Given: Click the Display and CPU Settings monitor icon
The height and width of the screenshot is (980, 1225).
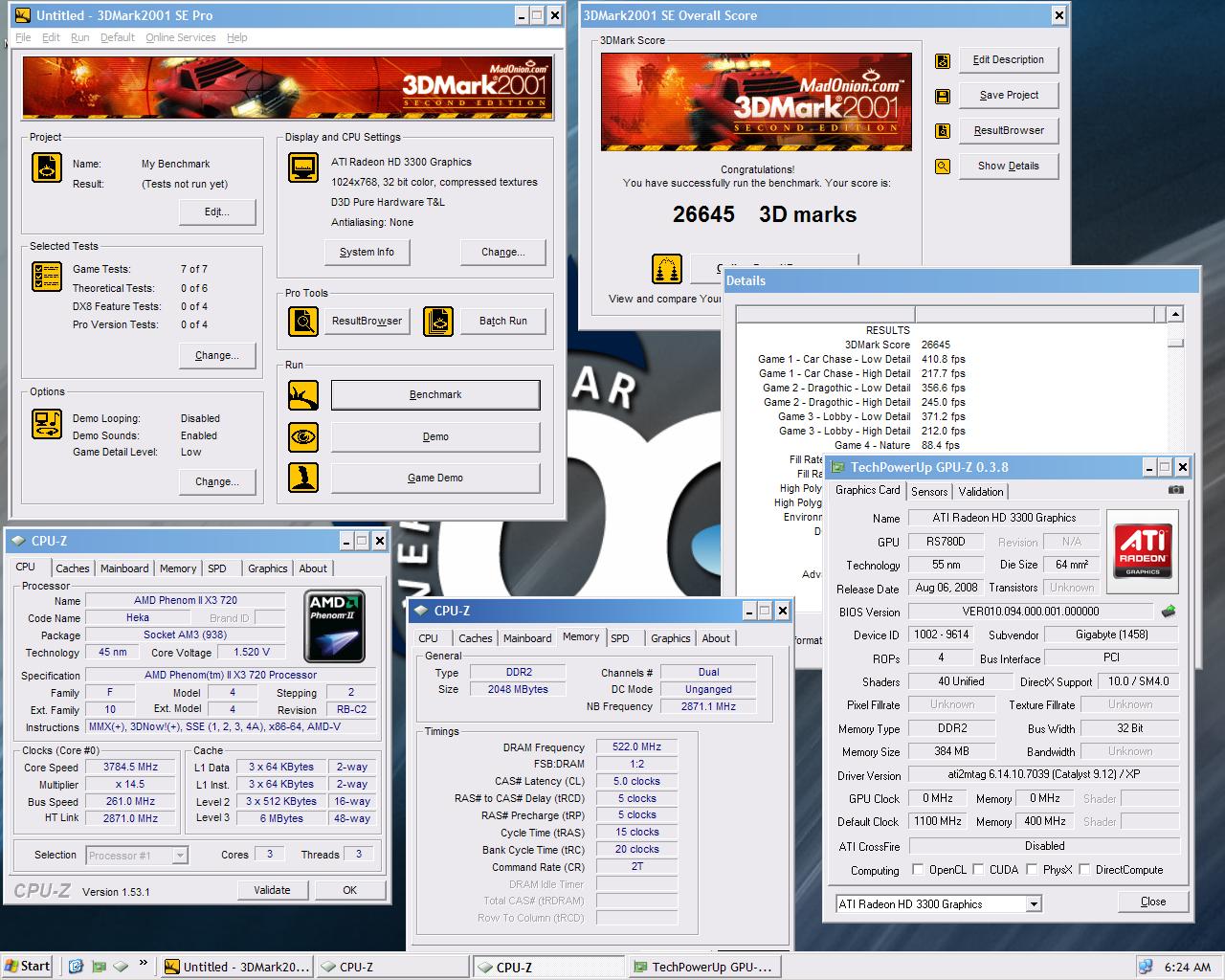Looking at the screenshot, I should point(303,167).
